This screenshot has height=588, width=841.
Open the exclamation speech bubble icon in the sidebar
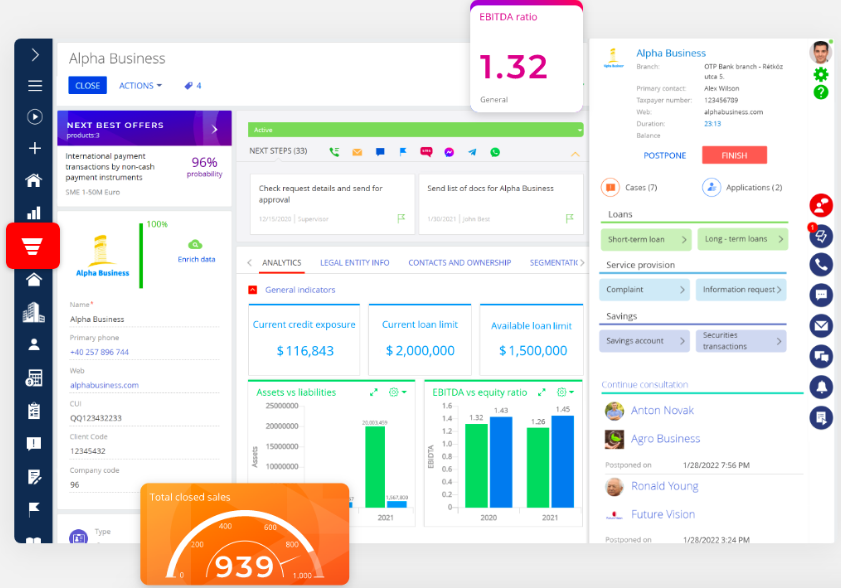click(34, 444)
